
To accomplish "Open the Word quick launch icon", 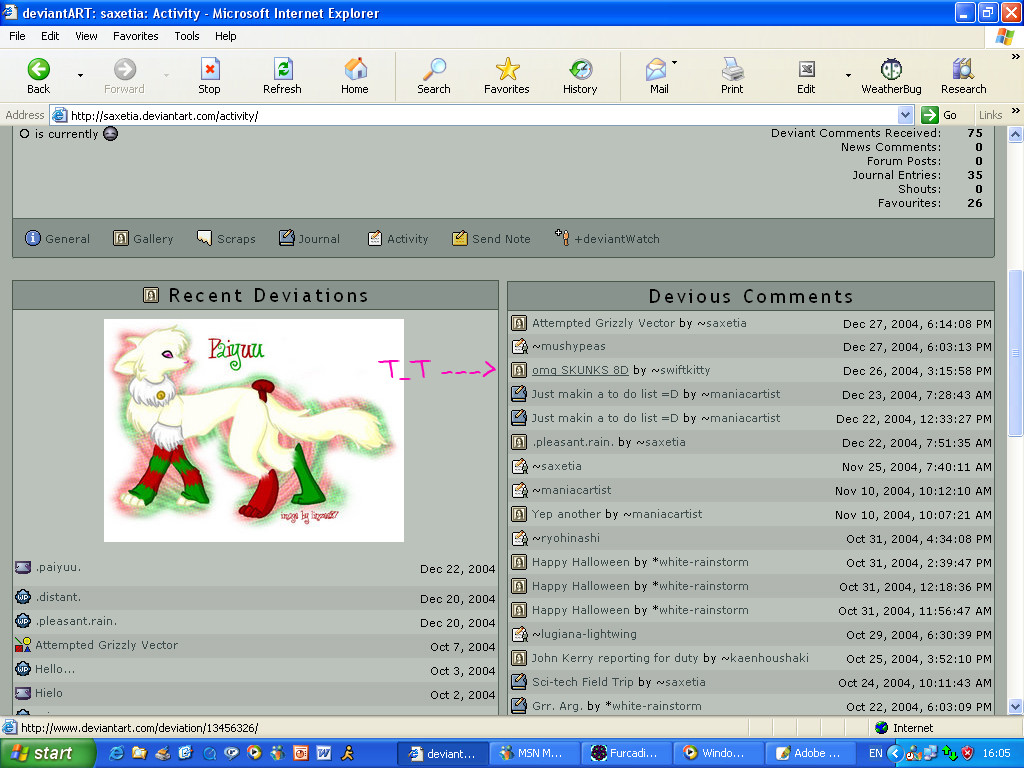I will [x=324, y=753].
